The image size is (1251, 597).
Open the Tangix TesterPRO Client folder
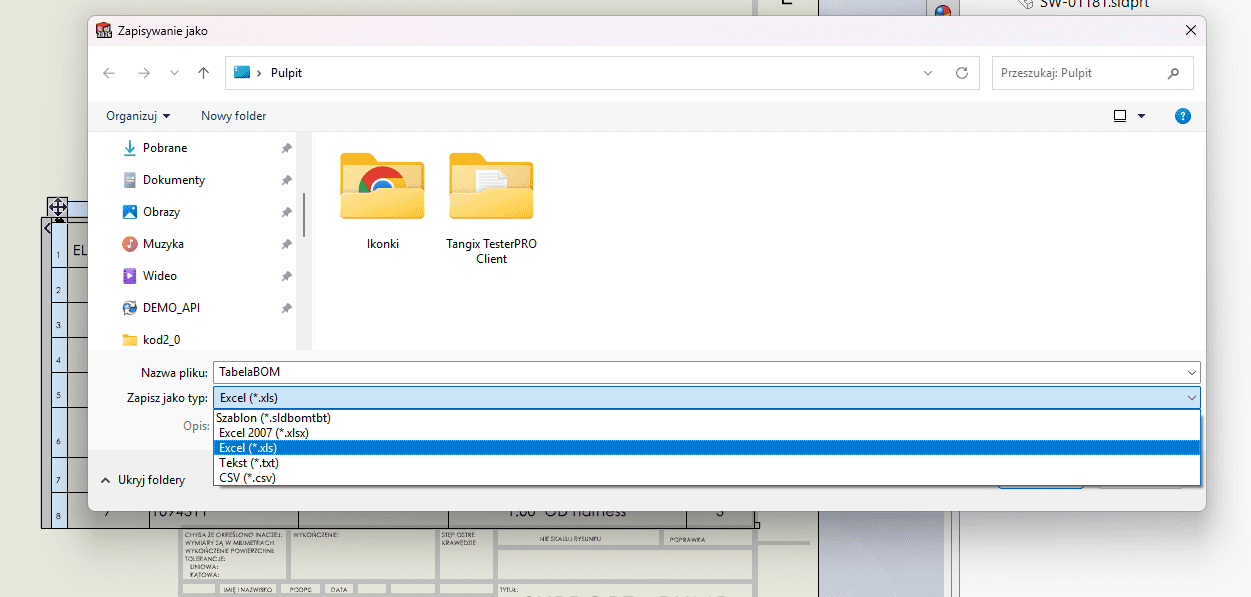pos(491,205)
